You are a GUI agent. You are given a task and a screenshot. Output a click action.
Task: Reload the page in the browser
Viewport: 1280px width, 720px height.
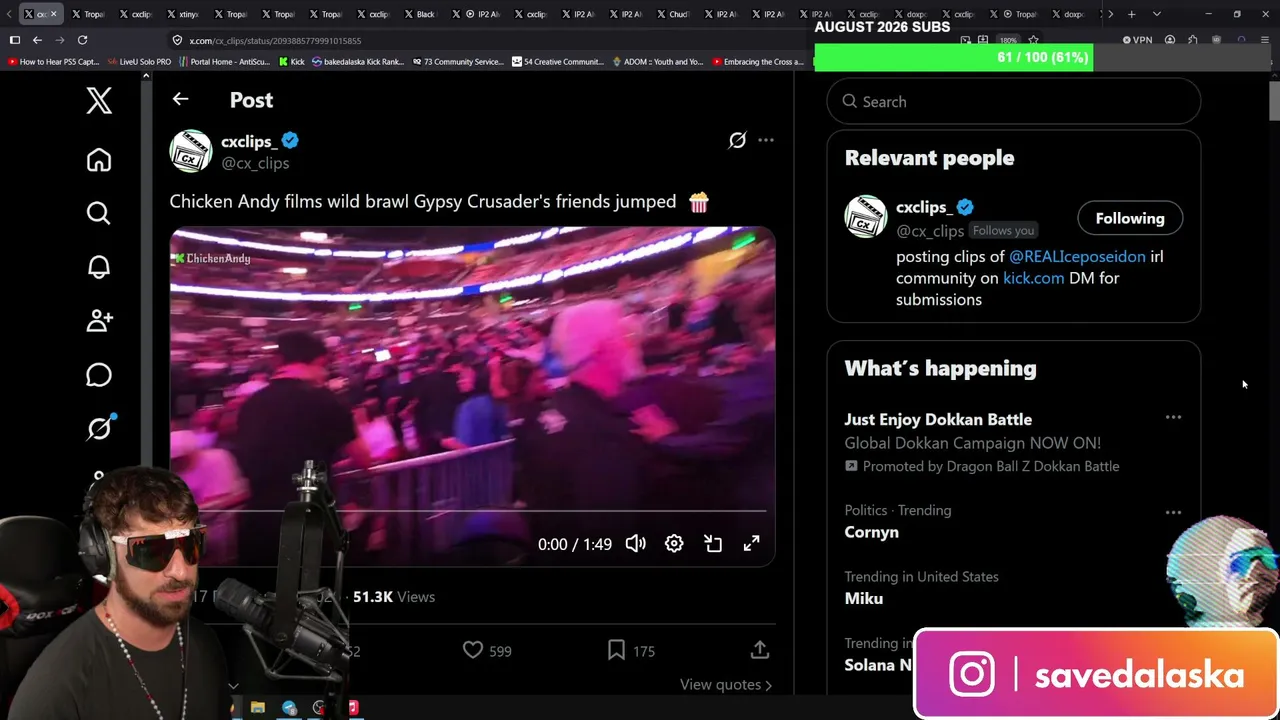[82, 40]
